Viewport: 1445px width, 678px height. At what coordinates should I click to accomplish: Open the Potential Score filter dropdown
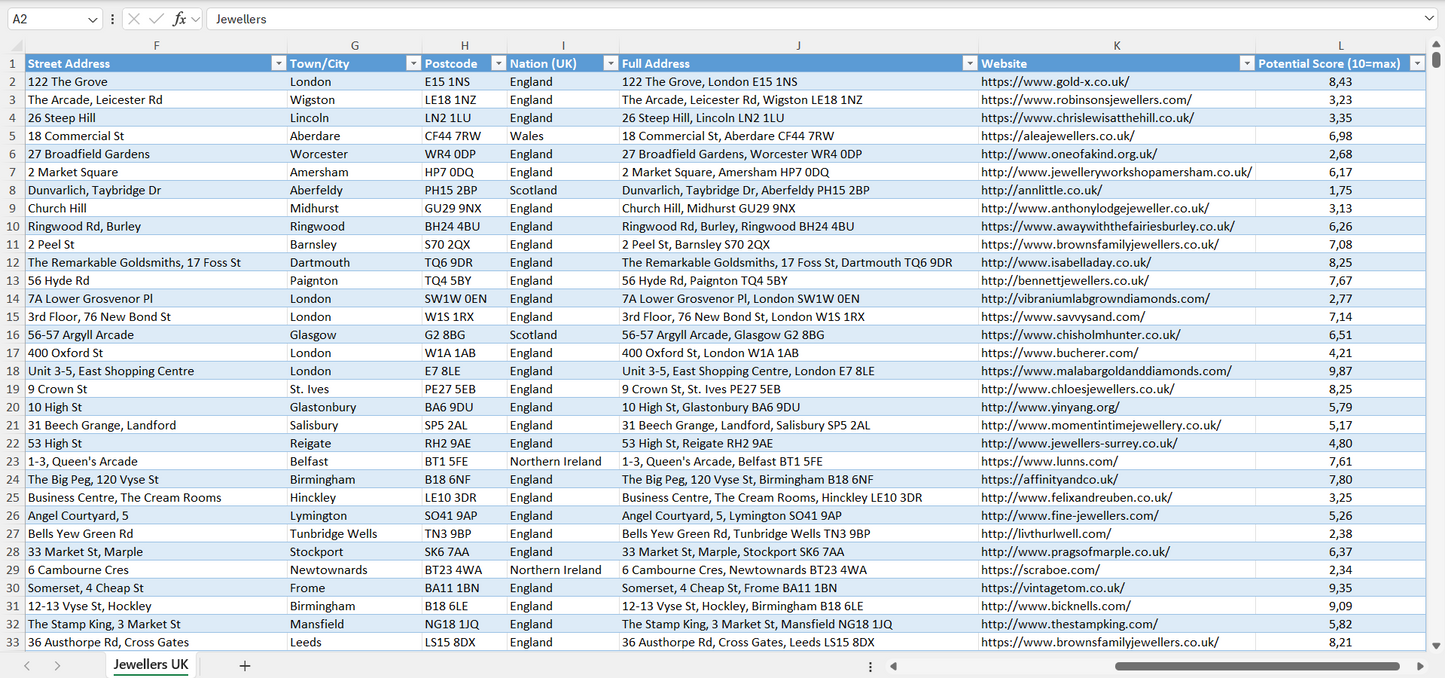coord(1418,62)
